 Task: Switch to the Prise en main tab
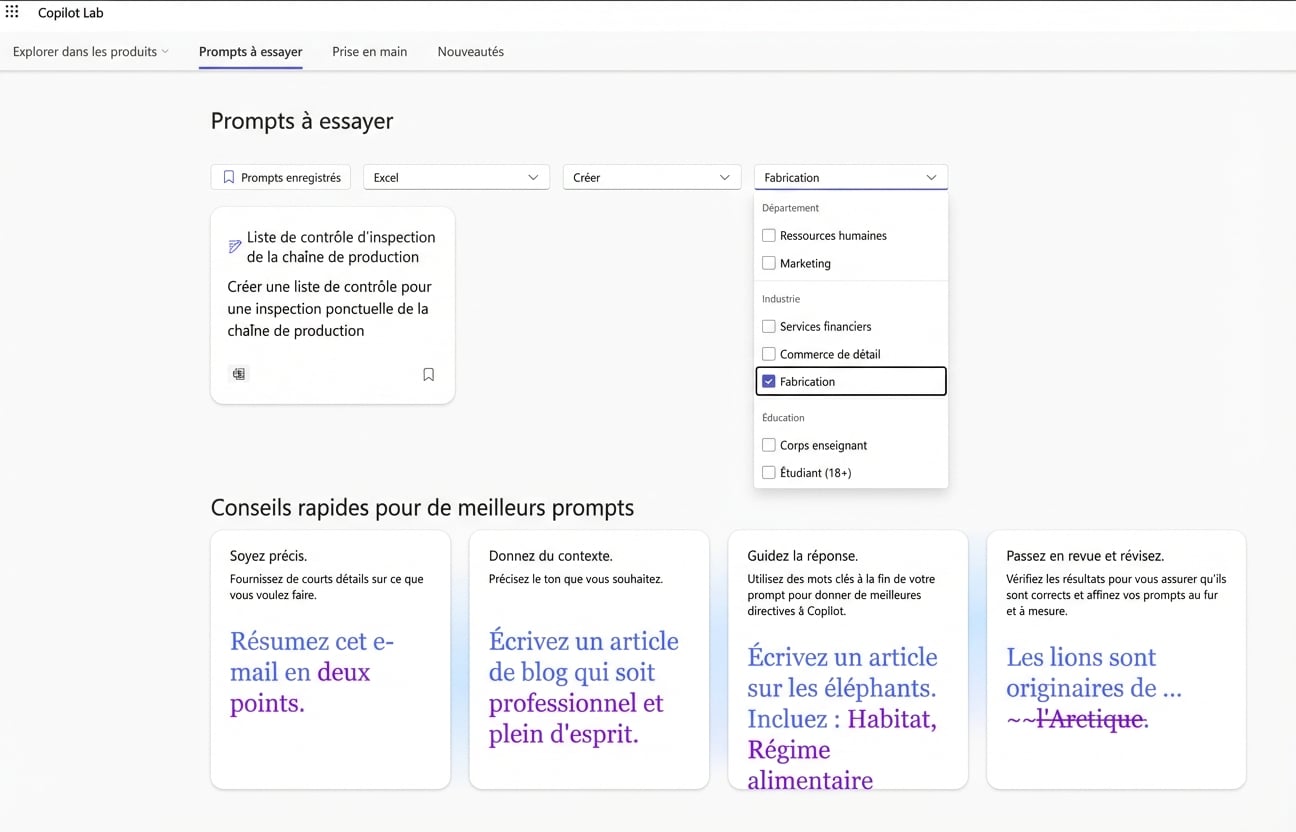pyautogui.click(x=369, y=51)
